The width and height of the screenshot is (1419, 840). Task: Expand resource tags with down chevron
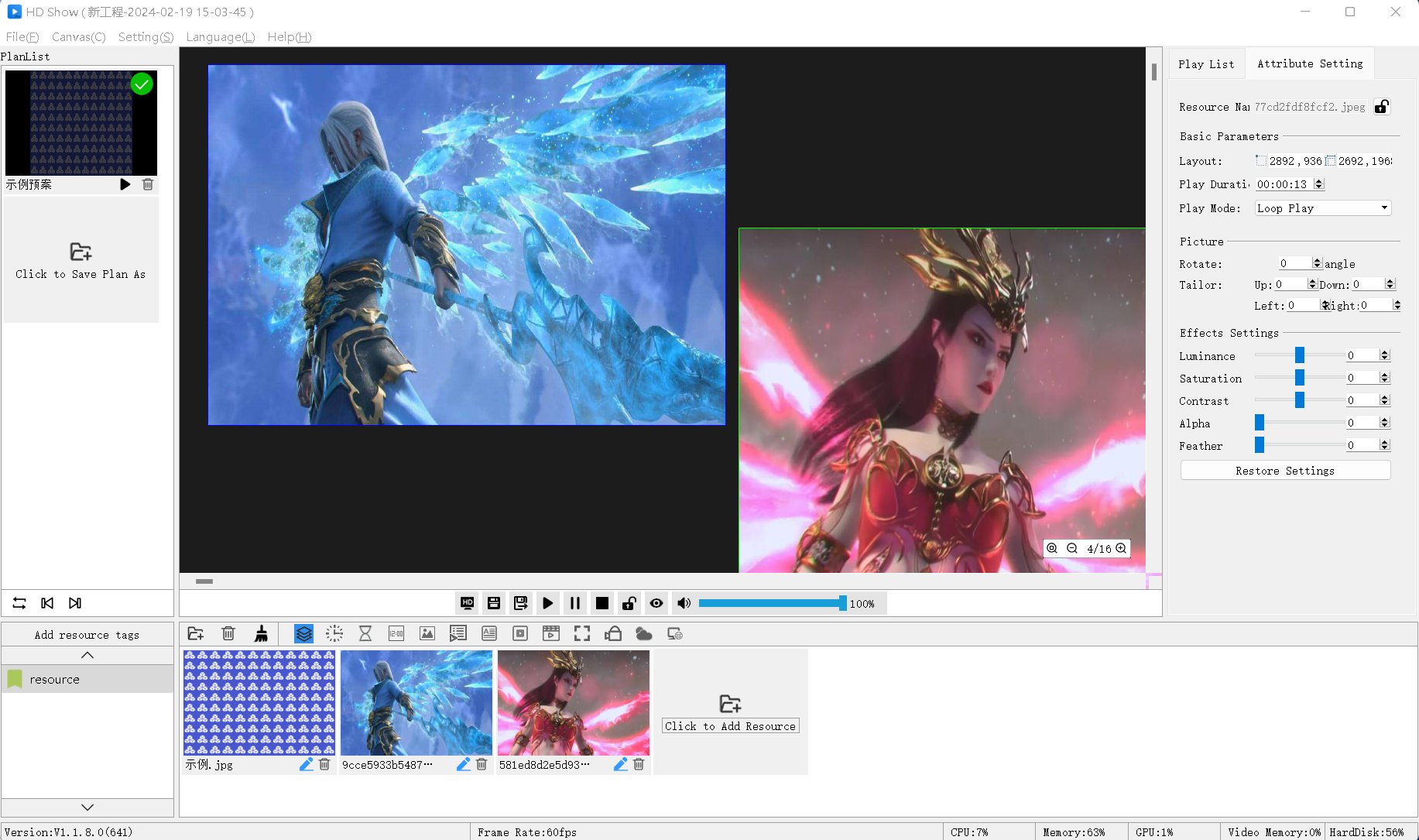click(x=87, y=807)
